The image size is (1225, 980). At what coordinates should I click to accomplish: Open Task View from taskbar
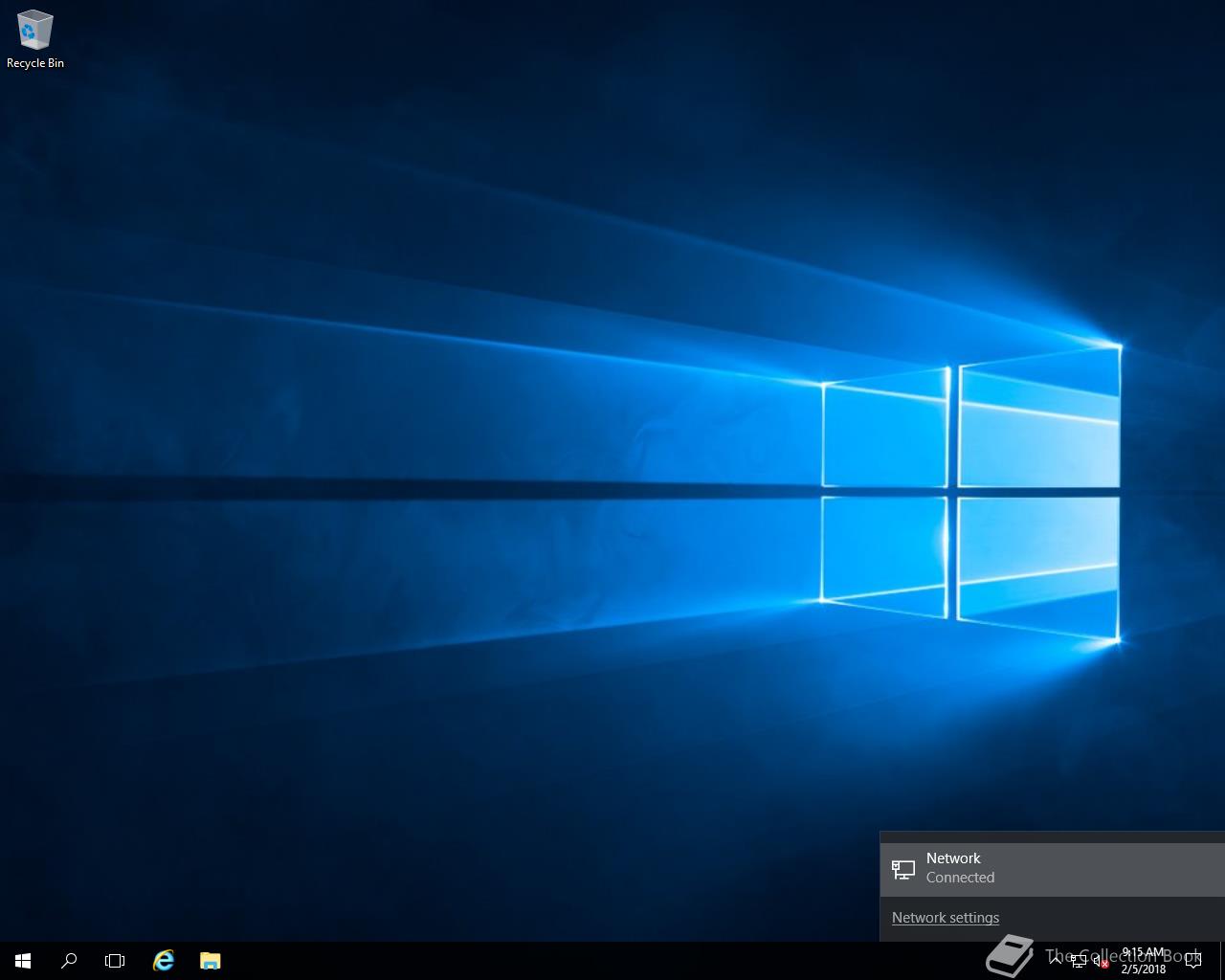point(115,961)
